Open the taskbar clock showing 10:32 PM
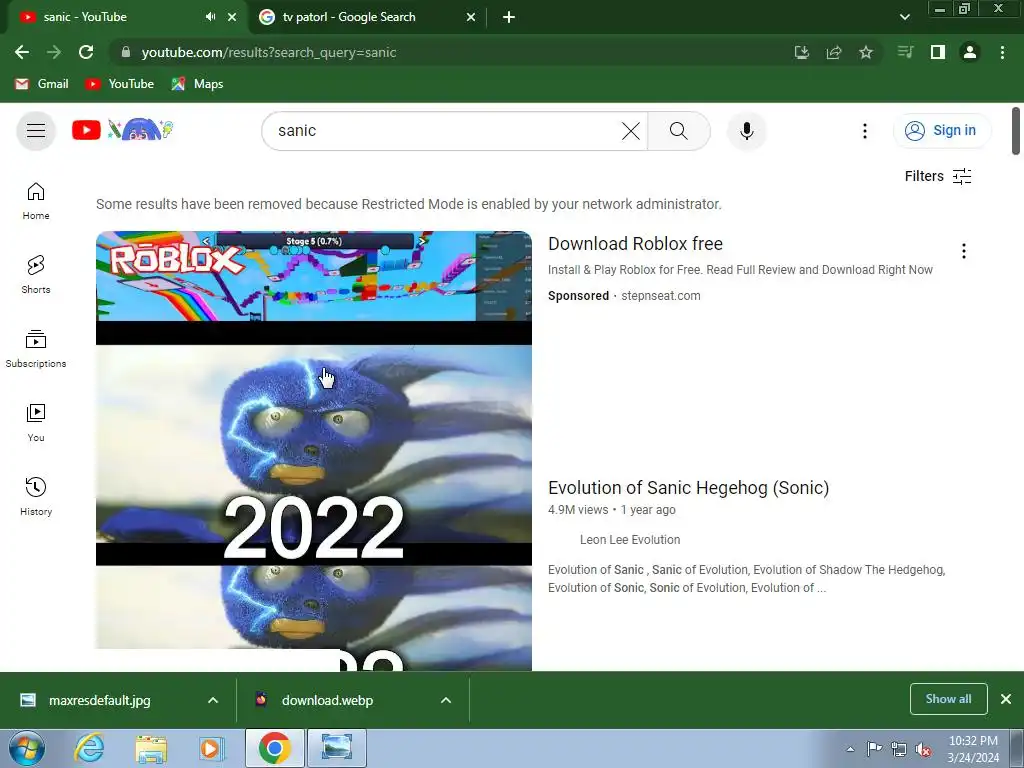The image size is (1024, 768). 973,749
